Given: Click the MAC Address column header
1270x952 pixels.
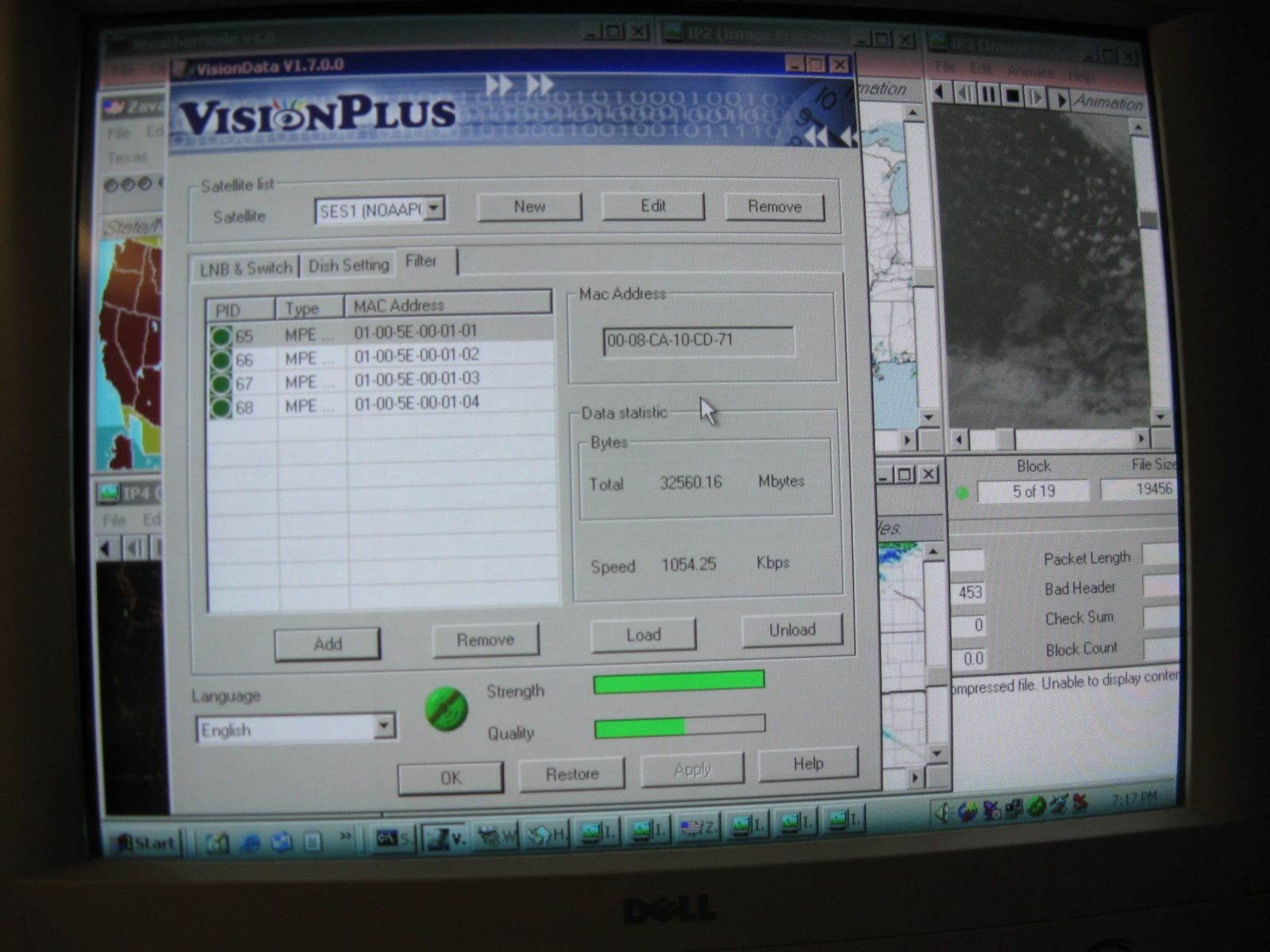Looking at the screenshot, I should (x=448, y=305).
